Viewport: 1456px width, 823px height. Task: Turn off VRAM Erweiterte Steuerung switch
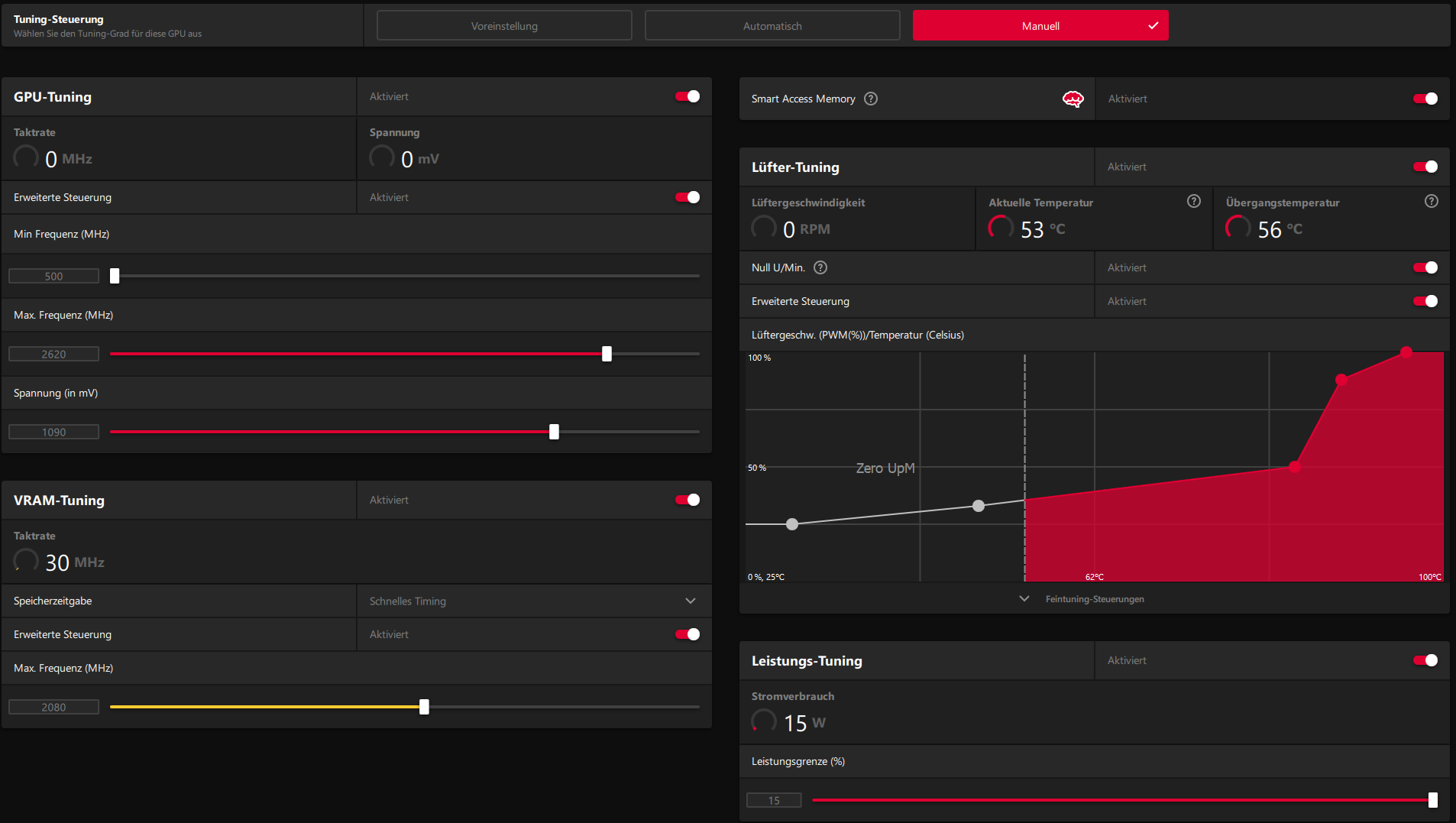[688, 634]
